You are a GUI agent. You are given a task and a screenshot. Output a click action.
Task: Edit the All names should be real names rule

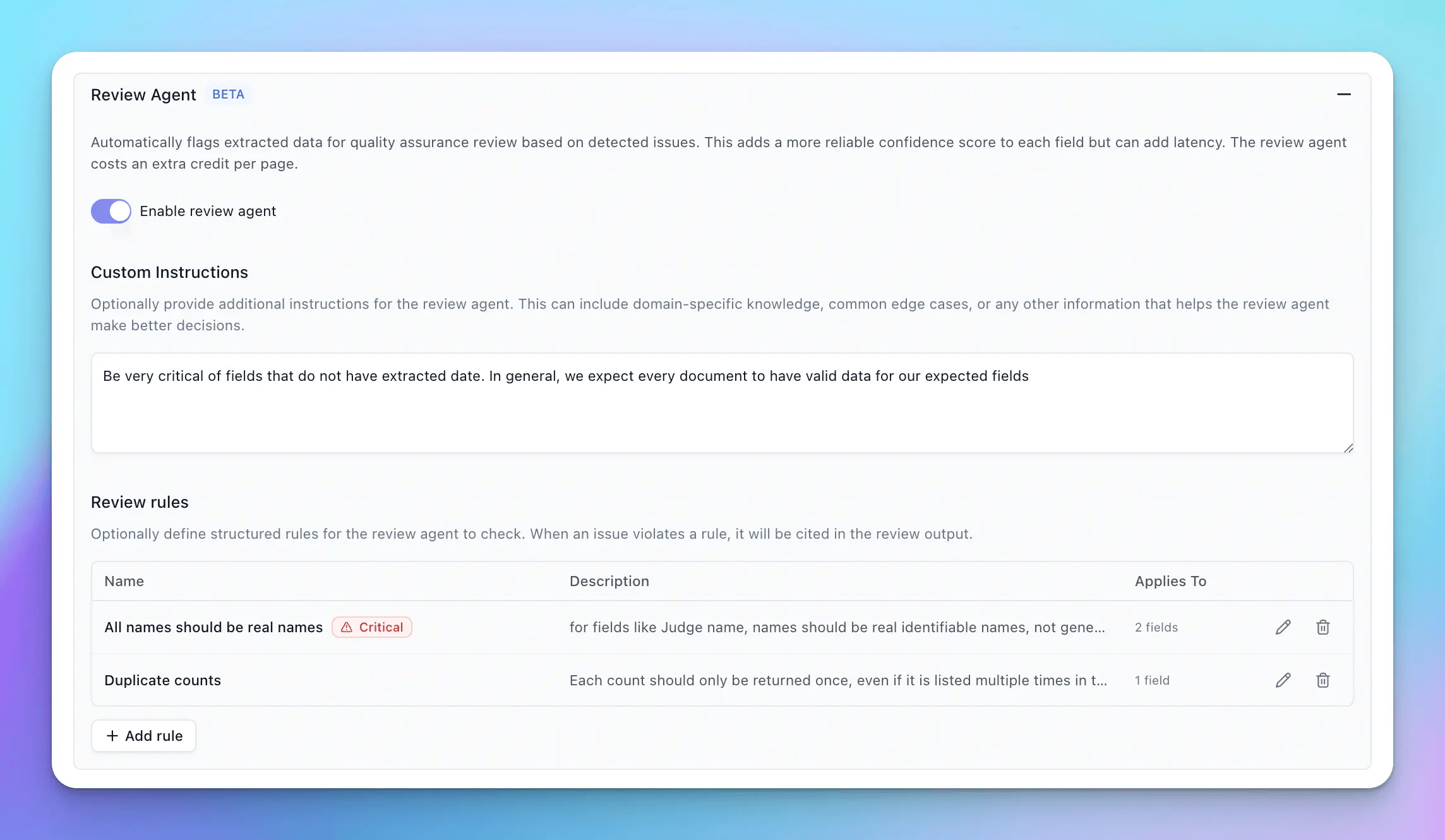tap(1283, 627)
